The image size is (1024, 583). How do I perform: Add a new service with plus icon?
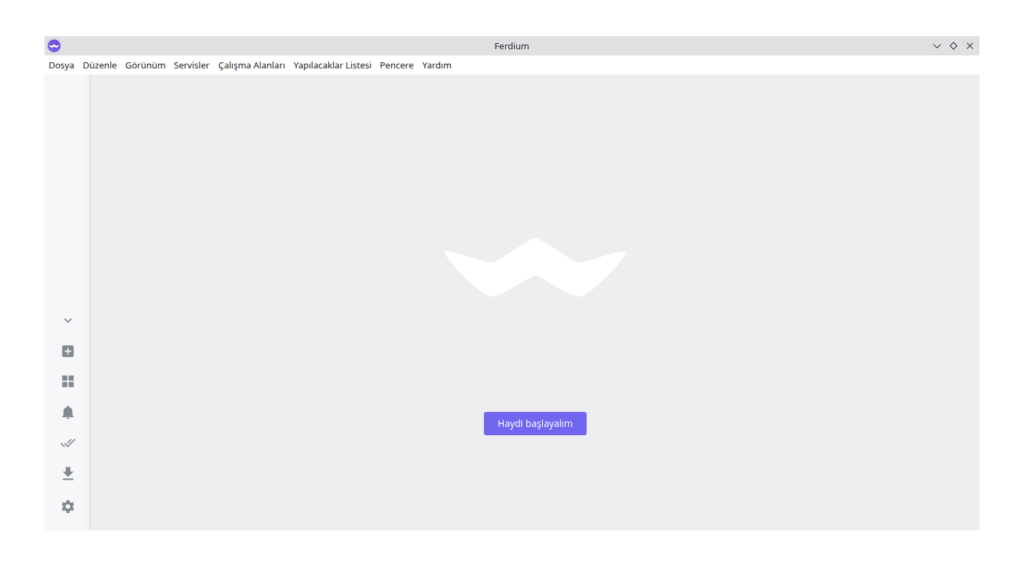(x=68, y=351)
